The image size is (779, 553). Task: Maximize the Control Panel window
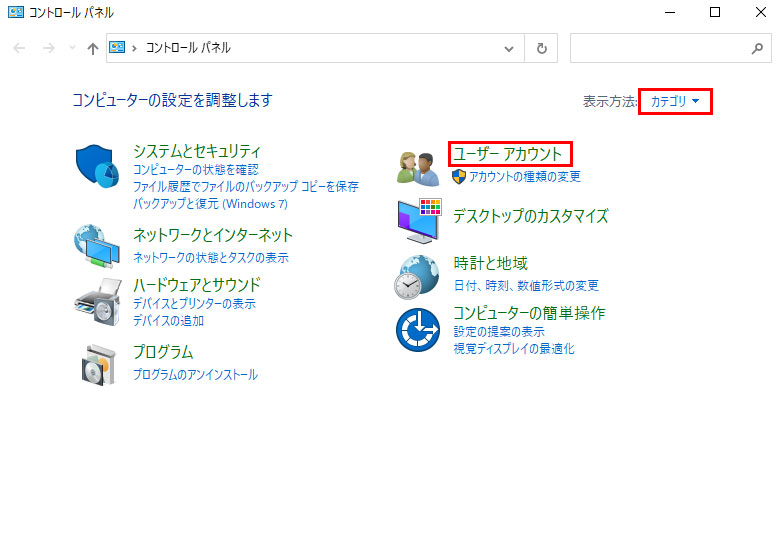(x=715, y=12)
